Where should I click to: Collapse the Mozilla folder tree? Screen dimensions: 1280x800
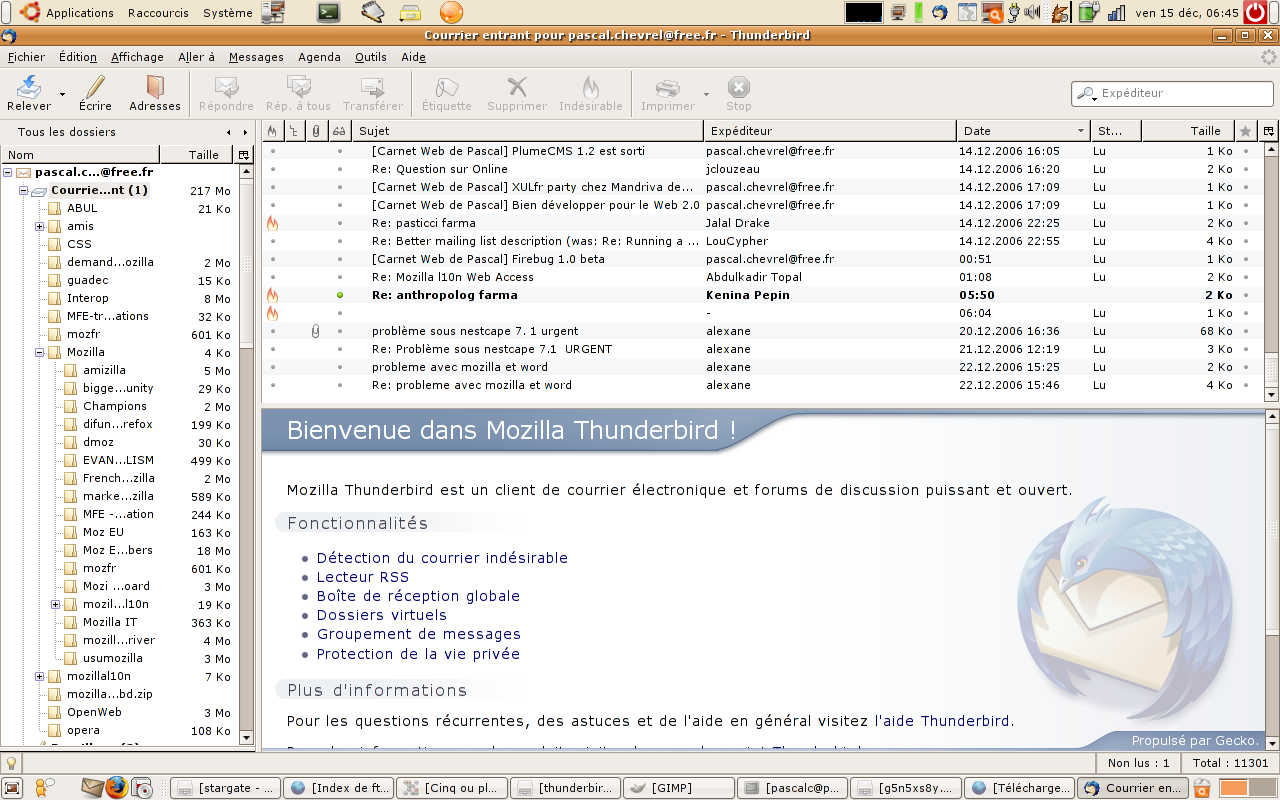click(40, 352)
